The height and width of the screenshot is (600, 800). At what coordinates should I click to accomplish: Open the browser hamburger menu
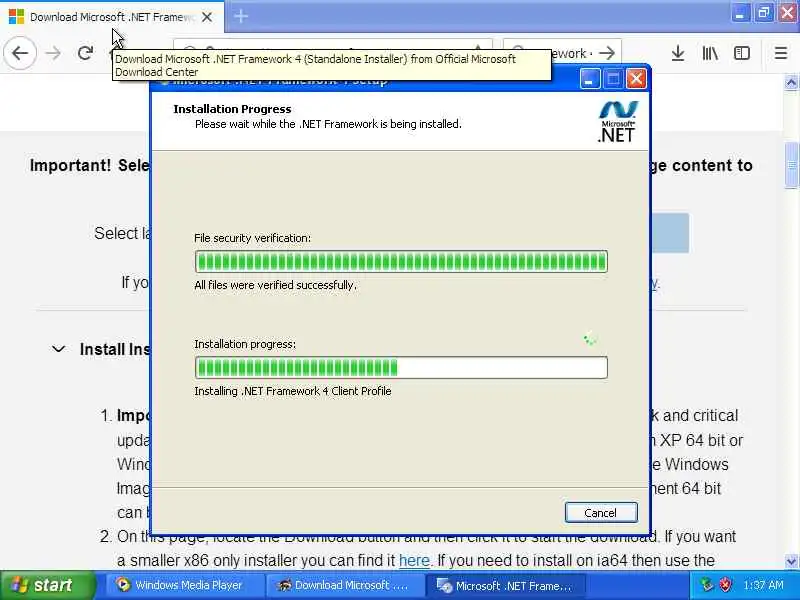click(x=781, y=53)
